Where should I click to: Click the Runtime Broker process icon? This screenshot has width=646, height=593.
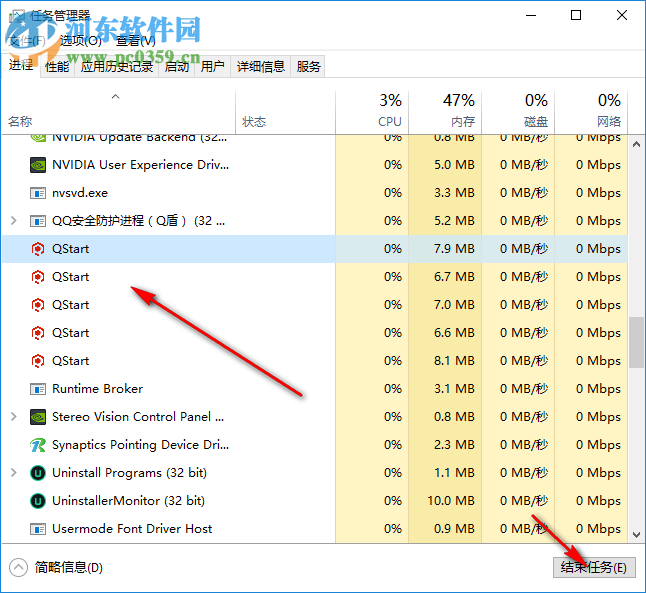pyautogui.click(x=38, y=389)
